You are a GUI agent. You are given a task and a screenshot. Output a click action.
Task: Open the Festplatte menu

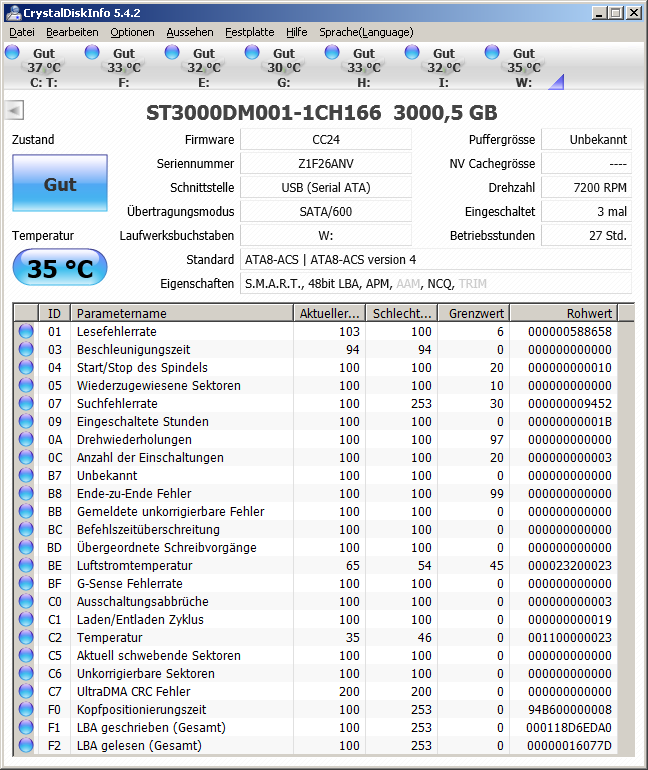(250, 32)
